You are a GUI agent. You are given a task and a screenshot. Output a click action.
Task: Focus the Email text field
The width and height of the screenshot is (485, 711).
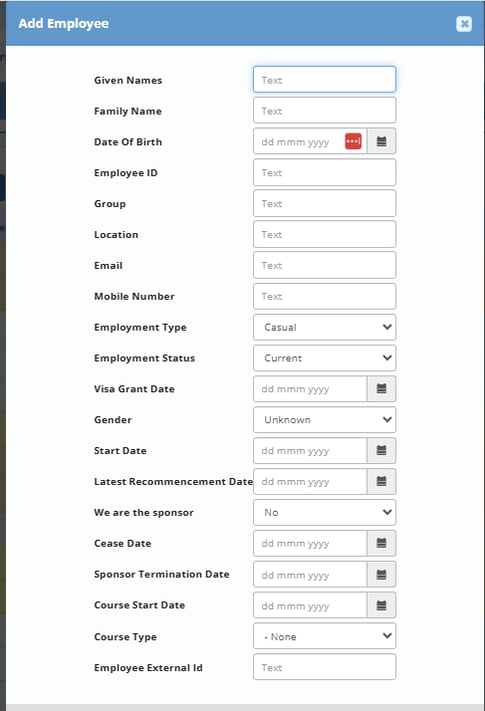[325, 265]
